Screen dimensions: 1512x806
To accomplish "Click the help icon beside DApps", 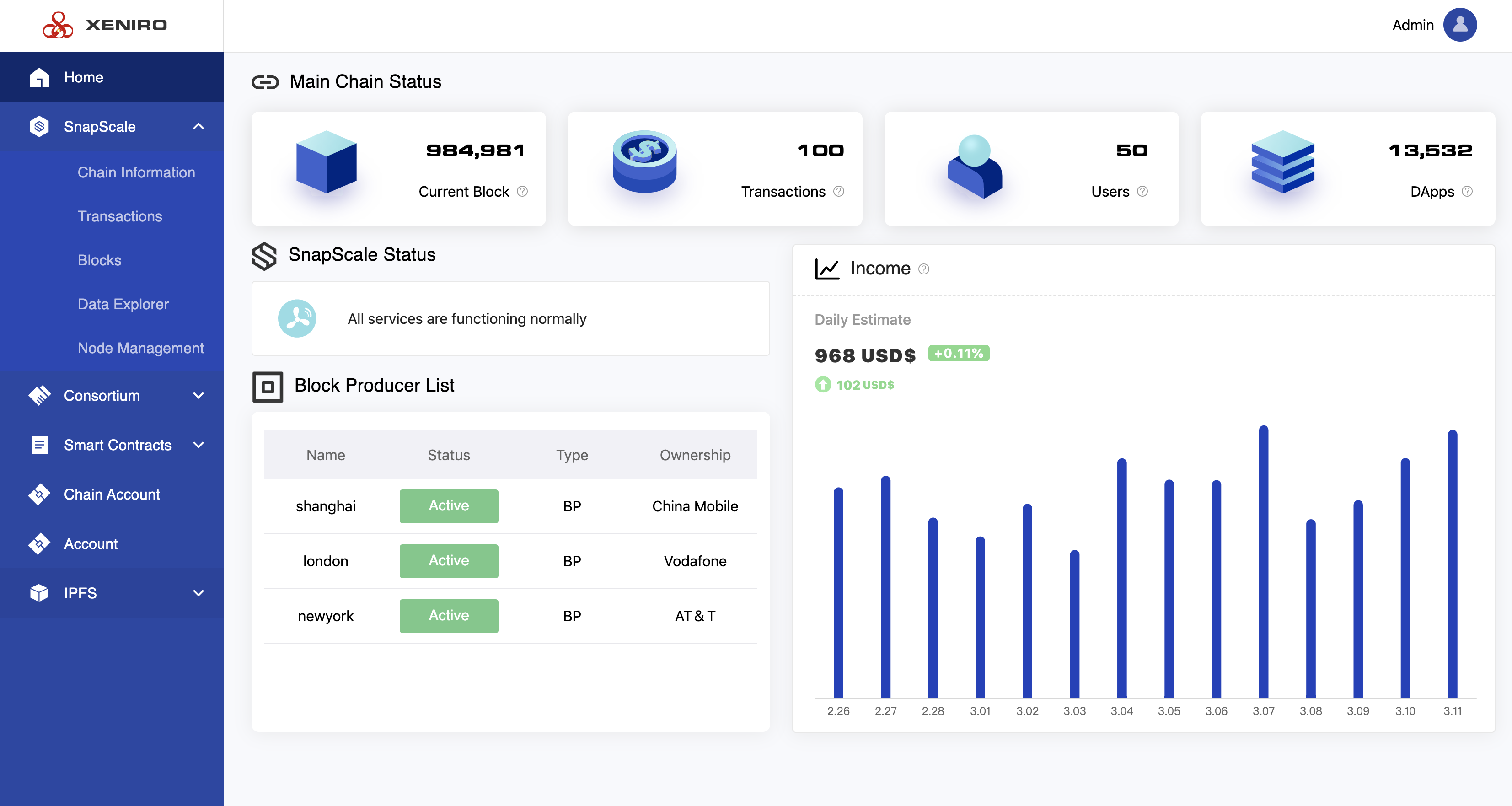I will point(1467,191).
